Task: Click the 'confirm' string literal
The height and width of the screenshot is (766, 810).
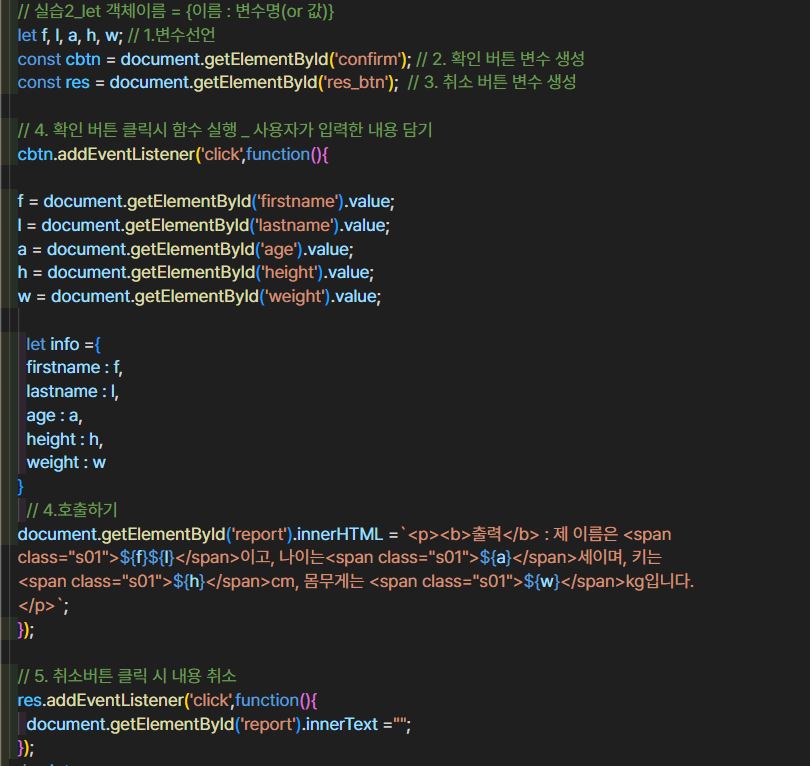Action: coord(377,59)
